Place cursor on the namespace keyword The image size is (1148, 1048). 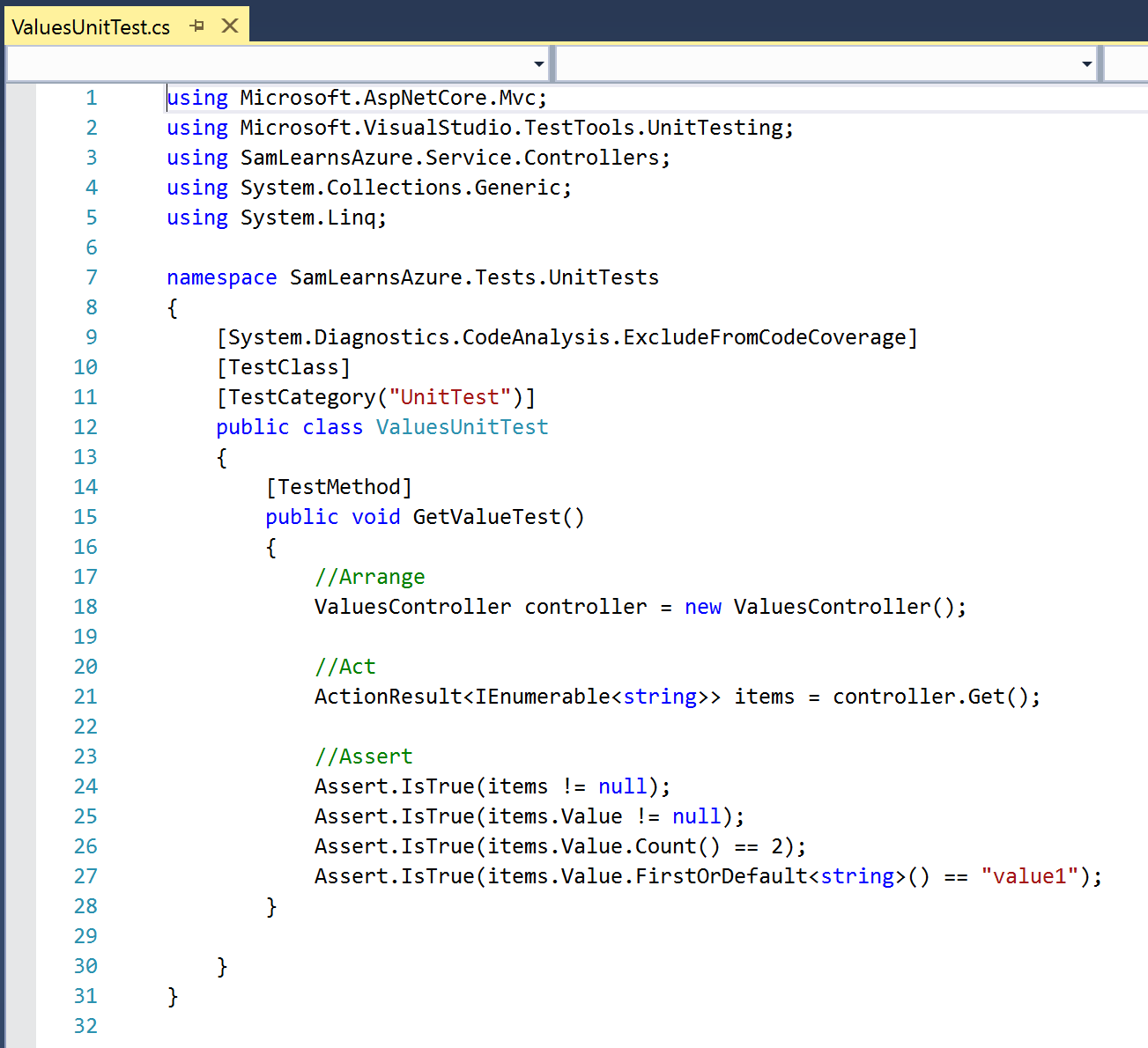pyautogui.click(x=222, y=277)
